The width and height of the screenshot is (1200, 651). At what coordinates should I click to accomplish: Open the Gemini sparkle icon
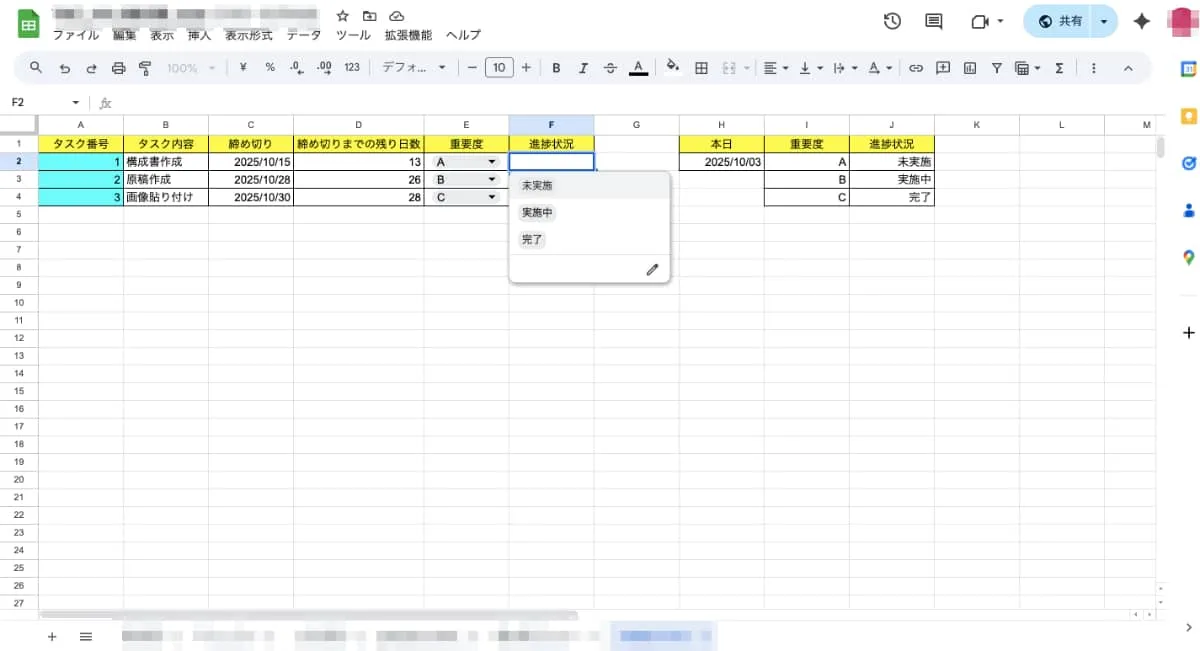pyautogui.click(x=1141, y=21)
